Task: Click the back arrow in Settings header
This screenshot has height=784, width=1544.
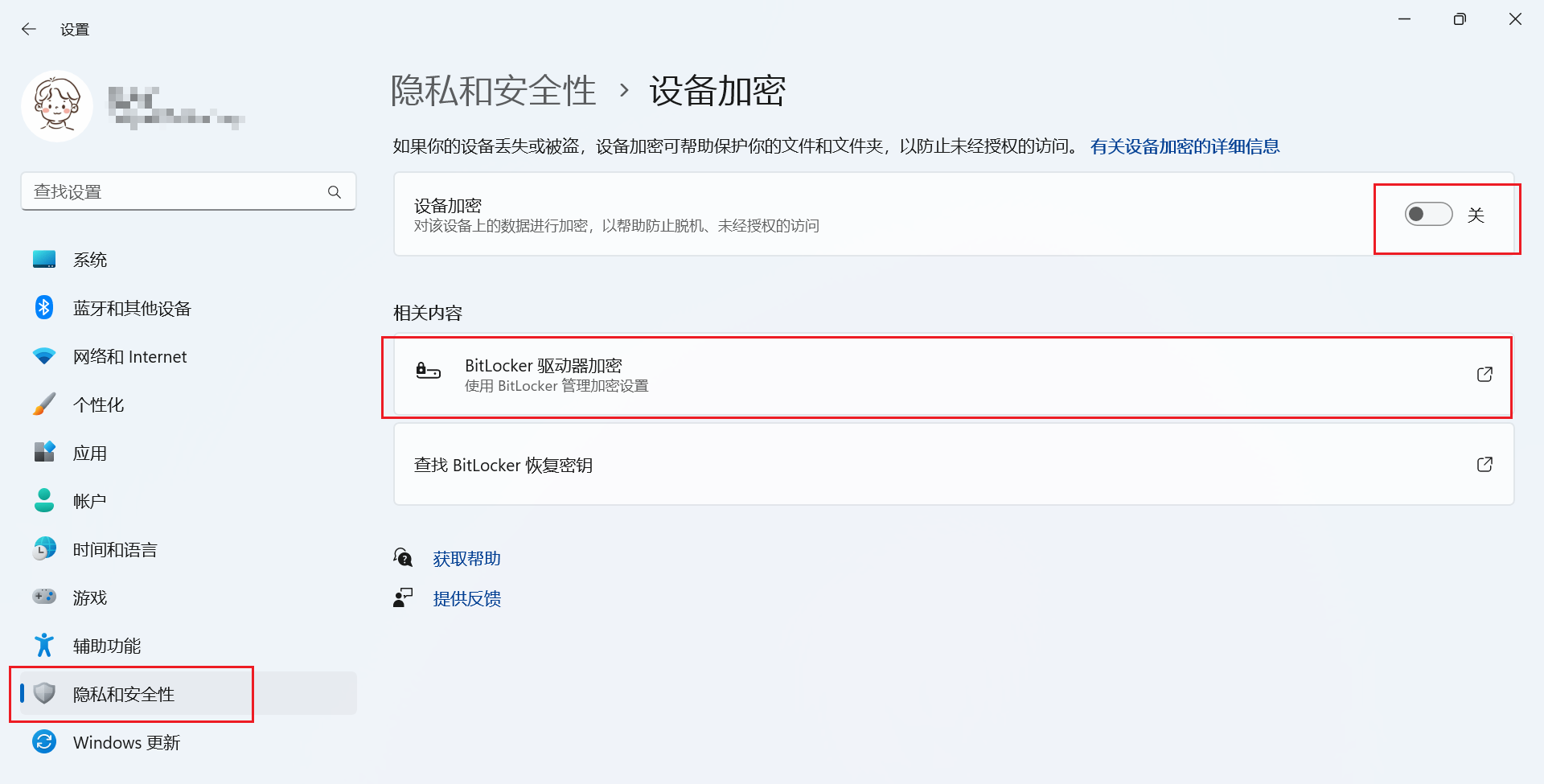Action: point(29,30)
